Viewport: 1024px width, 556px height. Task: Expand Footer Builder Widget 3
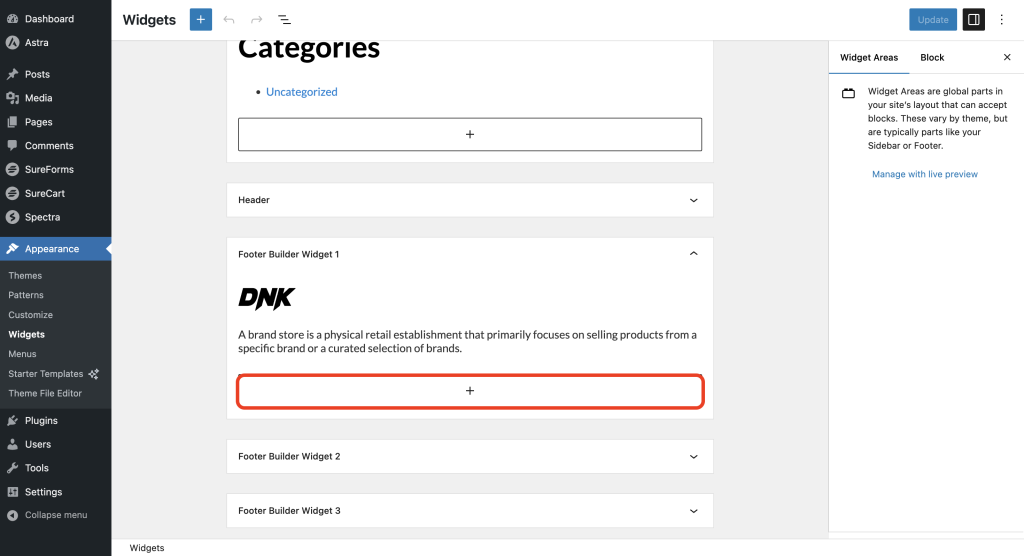pyautogui.click(x=694, y=511)
